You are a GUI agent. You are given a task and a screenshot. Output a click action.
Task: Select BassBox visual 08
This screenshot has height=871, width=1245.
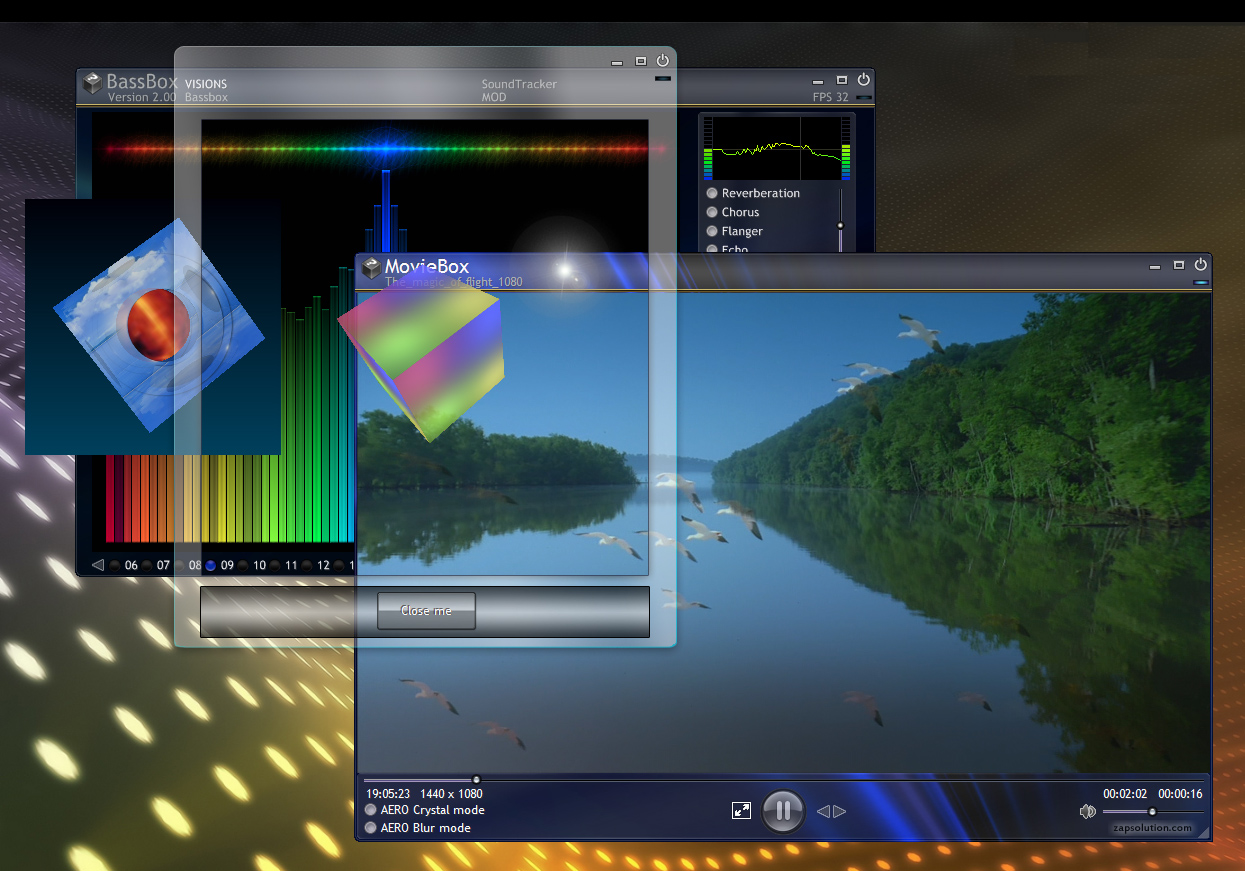tap(188, 565)
